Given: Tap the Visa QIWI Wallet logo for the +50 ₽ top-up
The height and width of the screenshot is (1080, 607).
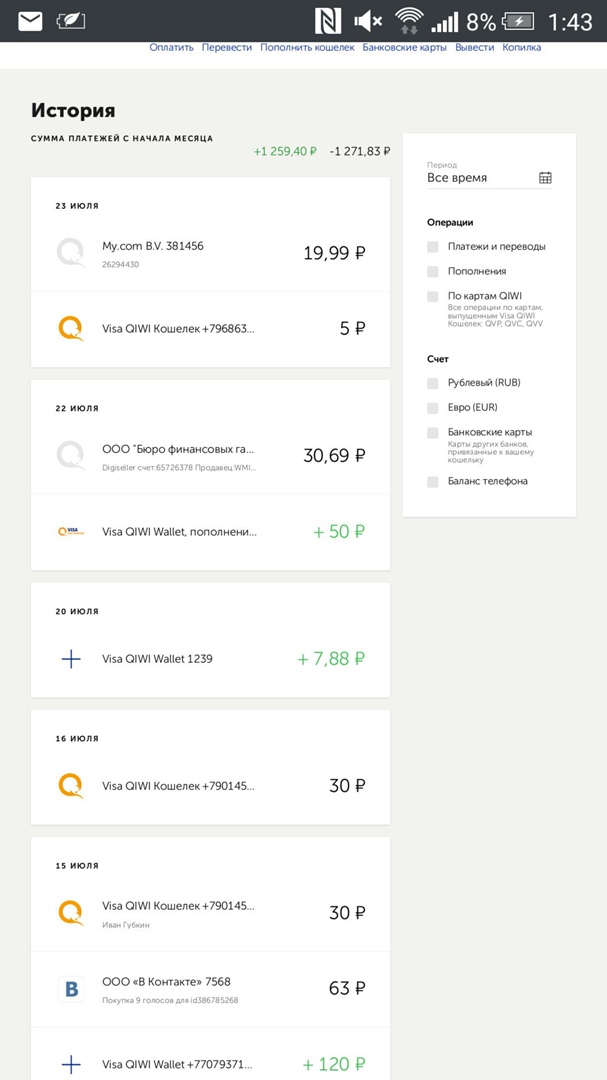Looking at the screenshot, I should pos(71,532).
